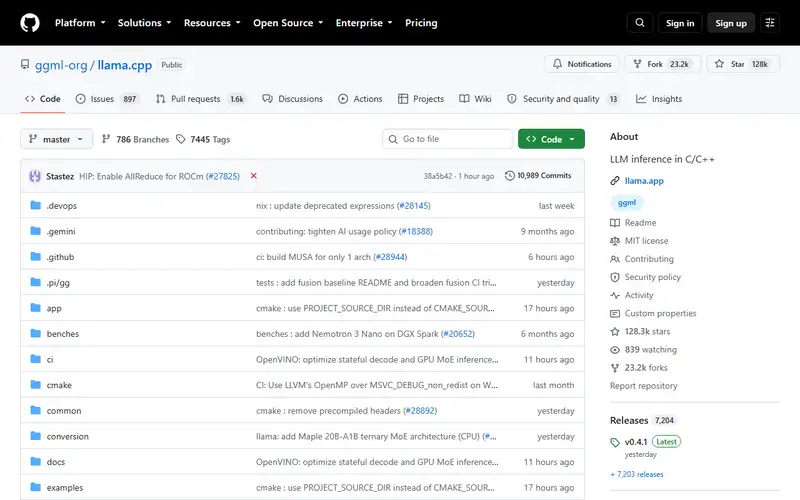
Task: Select the Code tab
Action: [x=43, y=99]
